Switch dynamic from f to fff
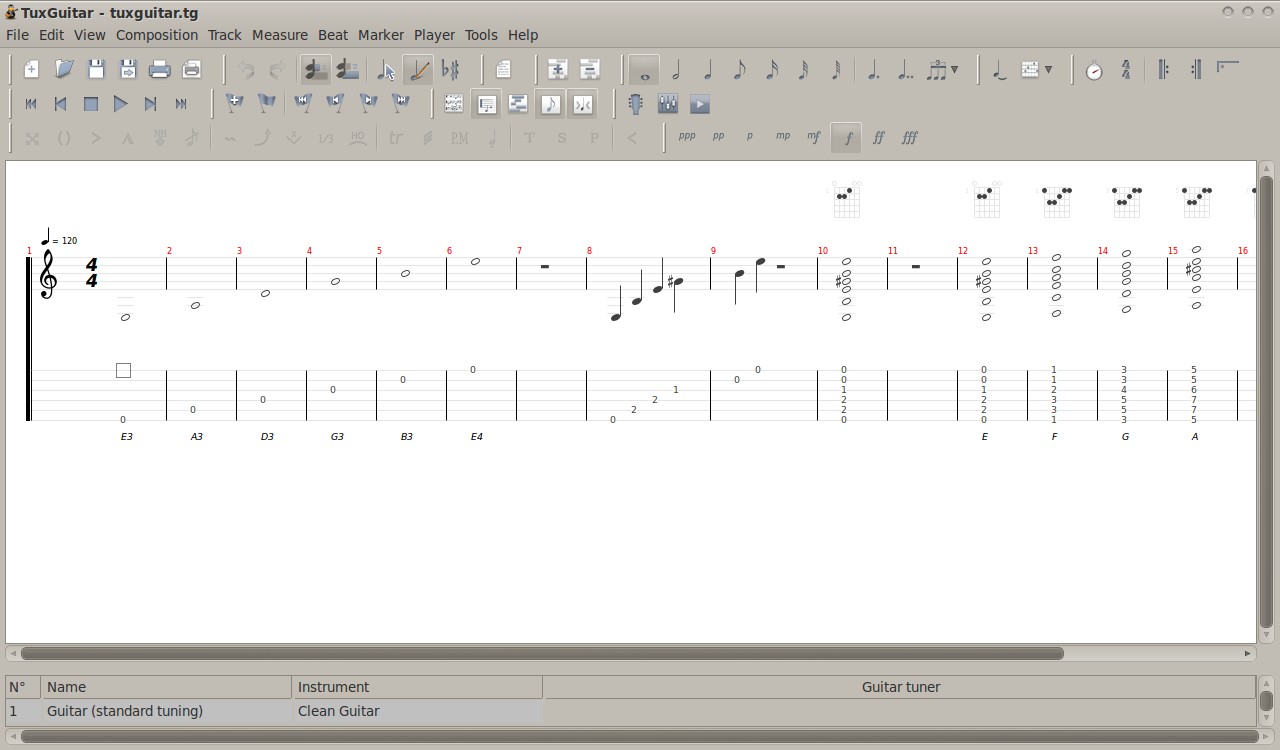 (909, 137)
